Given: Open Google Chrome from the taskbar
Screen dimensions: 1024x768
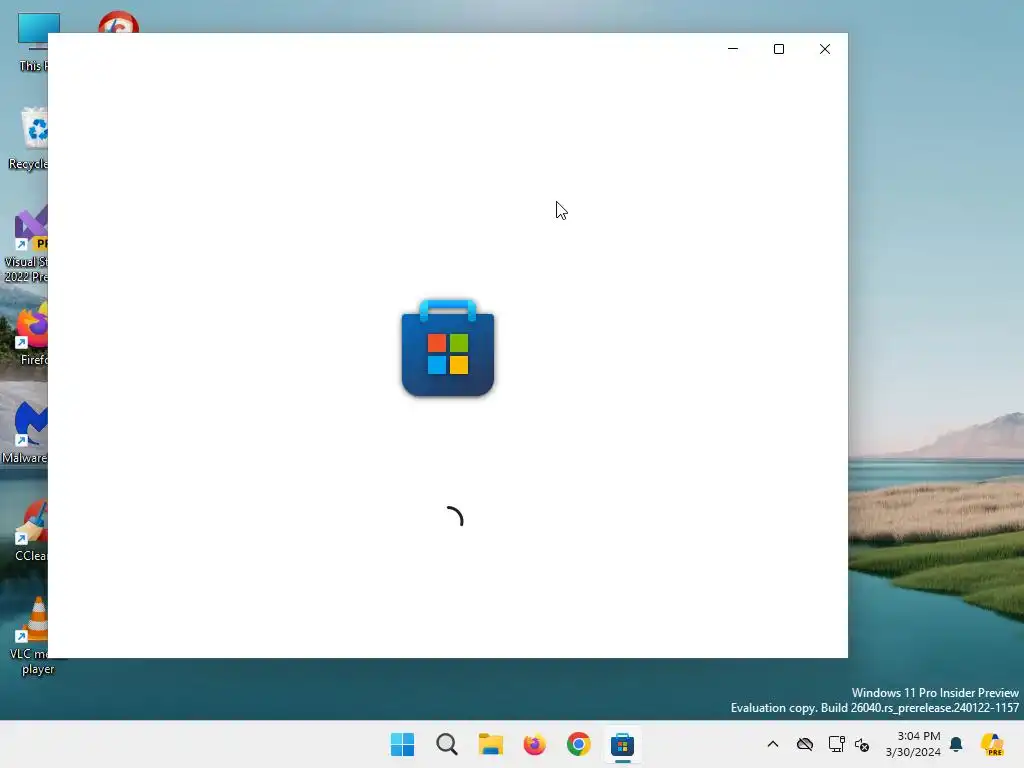Looking at the screenshot, I should pos(579,744).
